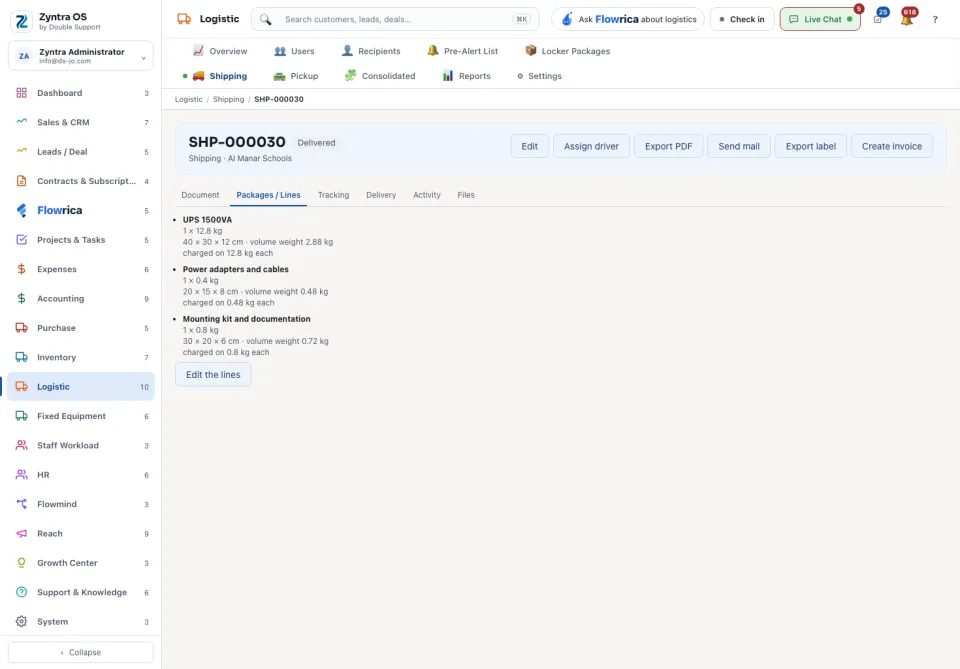The image size is (960, 669).
Task: Click the Shipping breadcrumb link
Action: click(228, 99)
